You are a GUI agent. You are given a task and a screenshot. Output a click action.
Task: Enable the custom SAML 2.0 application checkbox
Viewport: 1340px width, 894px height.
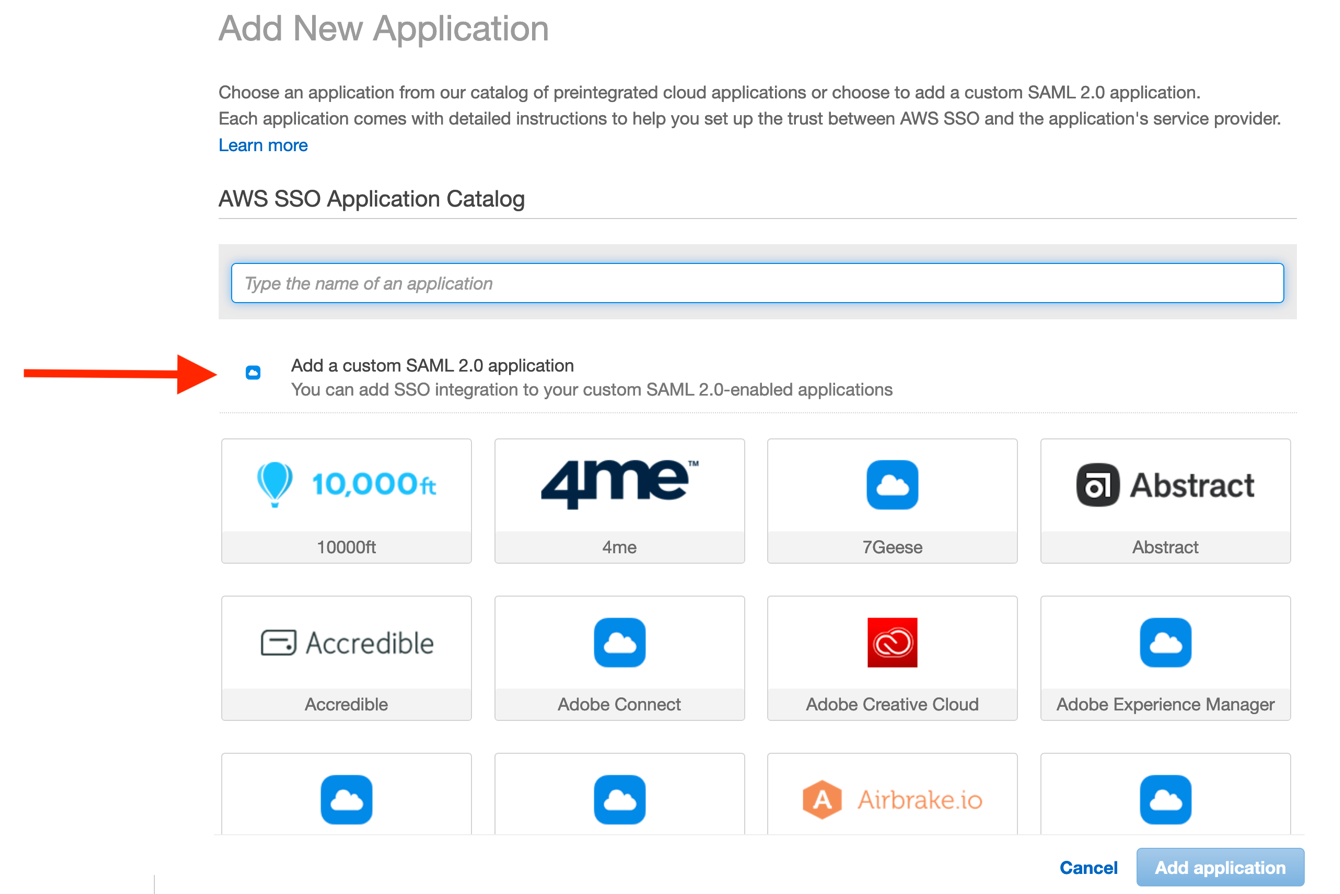(x=252, y=372)
